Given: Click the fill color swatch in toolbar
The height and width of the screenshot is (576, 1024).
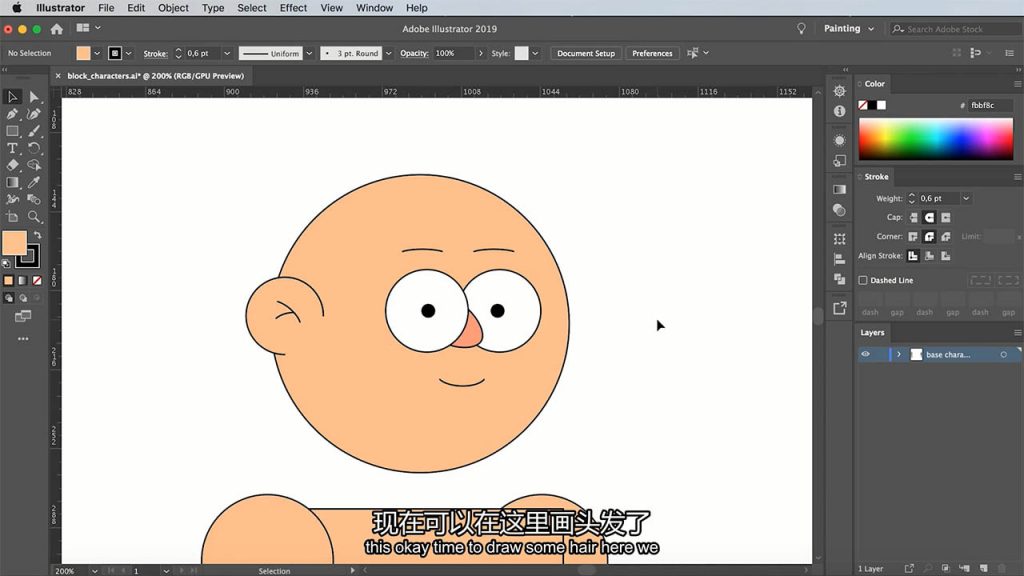Looking at the screenshot, I should pyautogui.click(x=14, y=243).
